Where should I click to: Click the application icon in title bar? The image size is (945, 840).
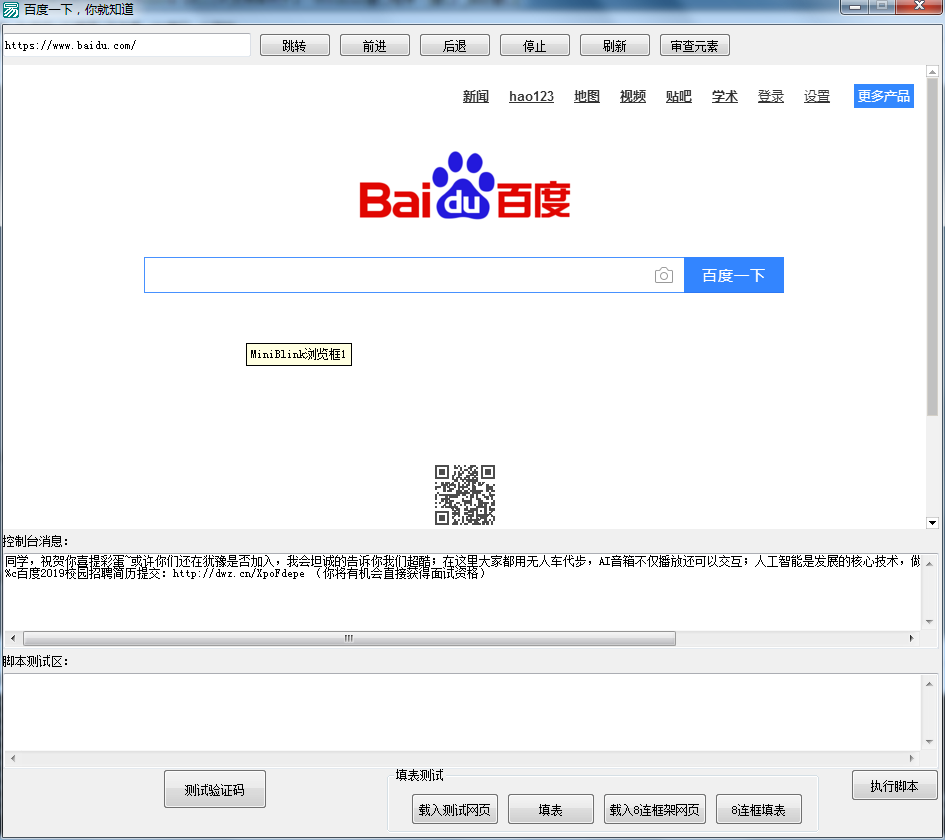coord(11,9)
